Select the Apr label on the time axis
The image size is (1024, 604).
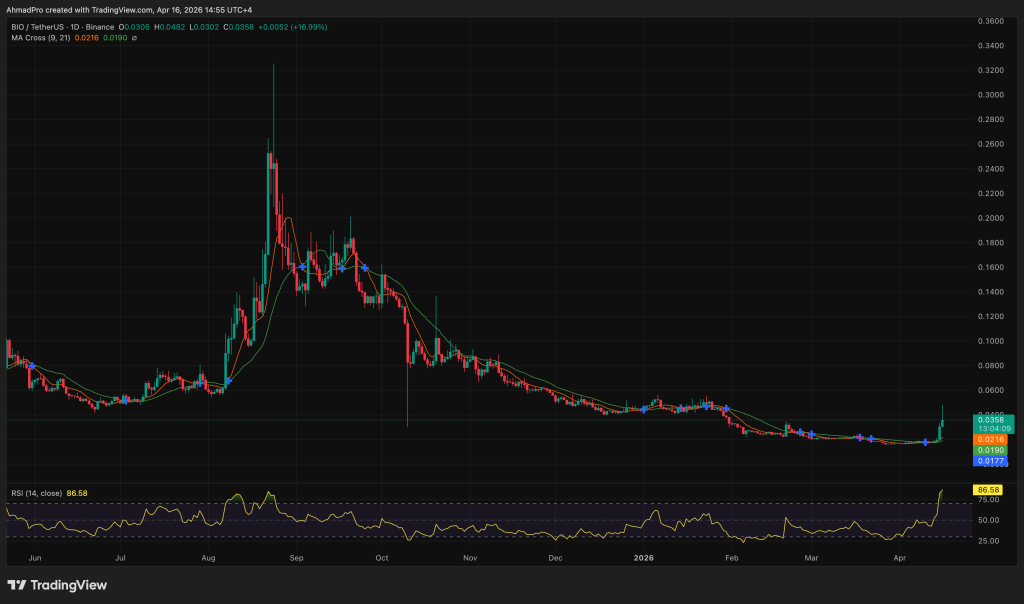(x=899, y=559)
